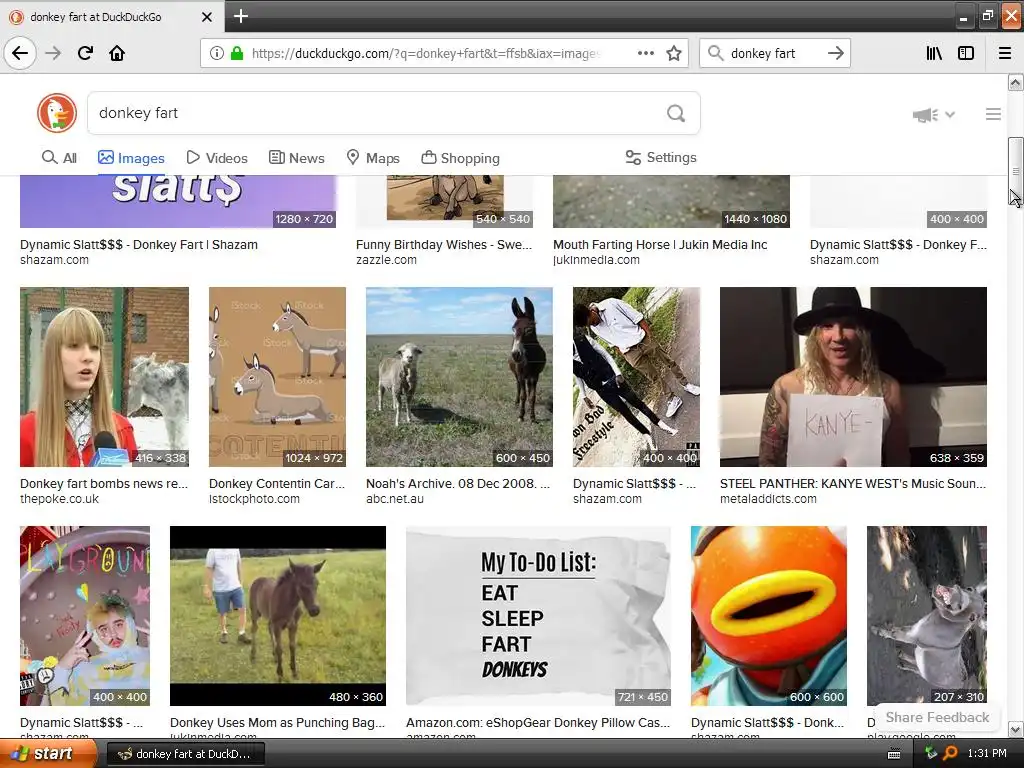Open the donkey on asphalt thumbnail
Screen dimensions: 1024x768
[x=927, y=616]
